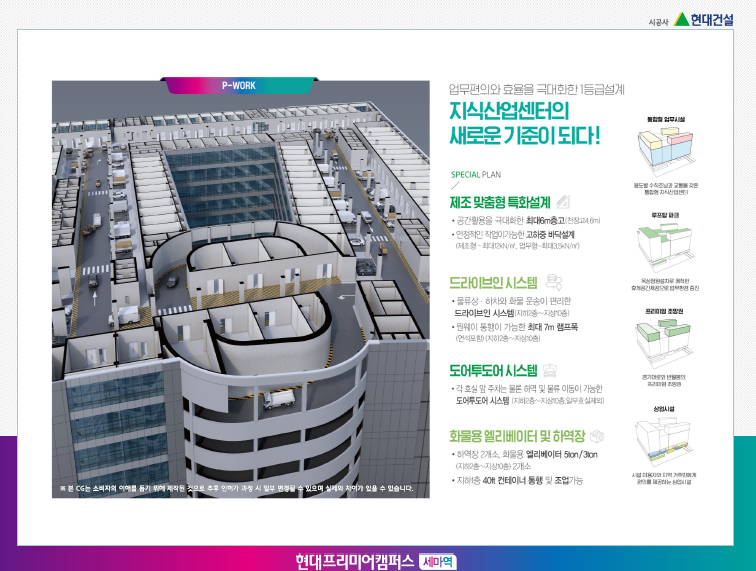Click the 세마역 badge at the bottom
Image resolution: width=756 pixels, height=571 pixels.
pos(437,561)
